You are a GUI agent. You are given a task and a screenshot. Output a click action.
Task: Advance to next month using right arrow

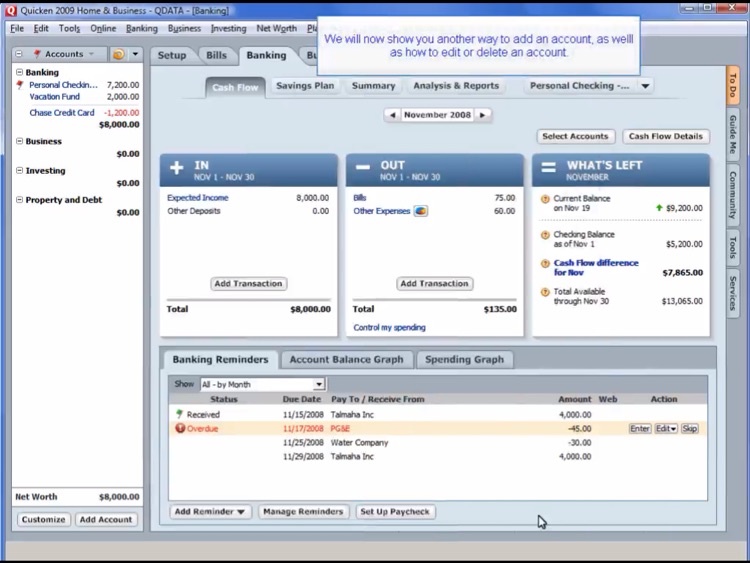(x=483, y=115)
